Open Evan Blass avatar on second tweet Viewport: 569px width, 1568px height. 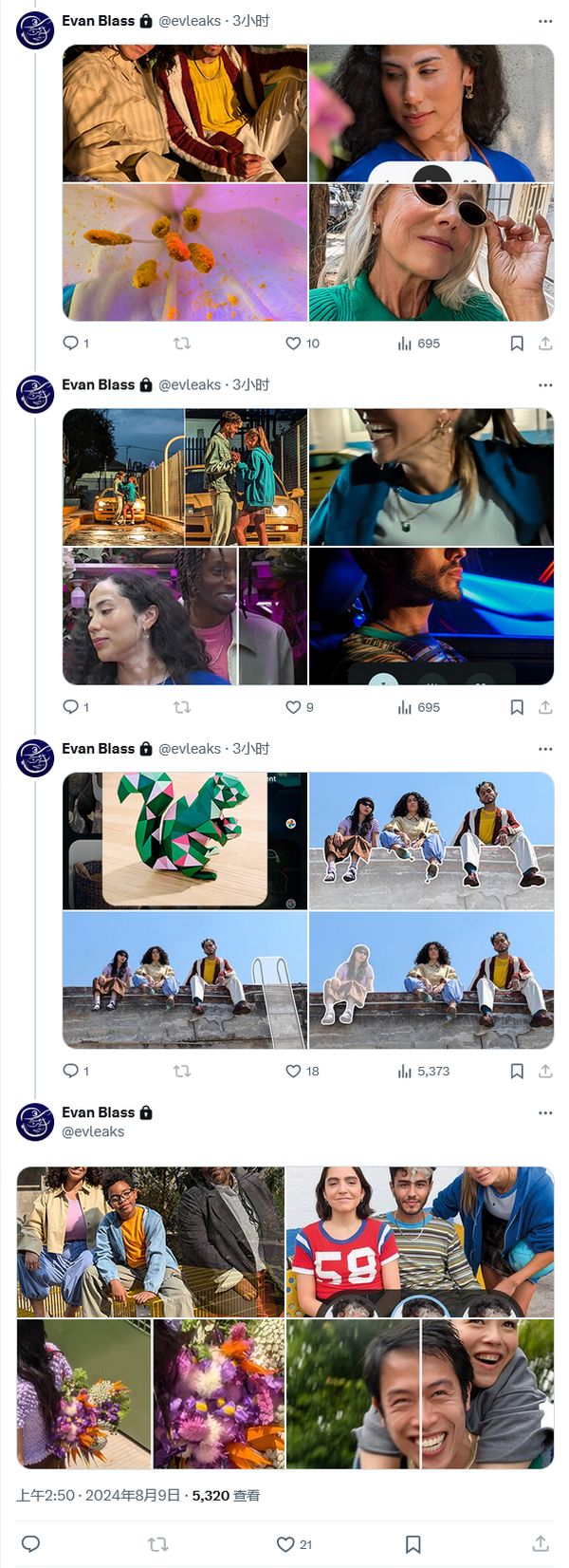pyautogui.click(x=35, y=394)
